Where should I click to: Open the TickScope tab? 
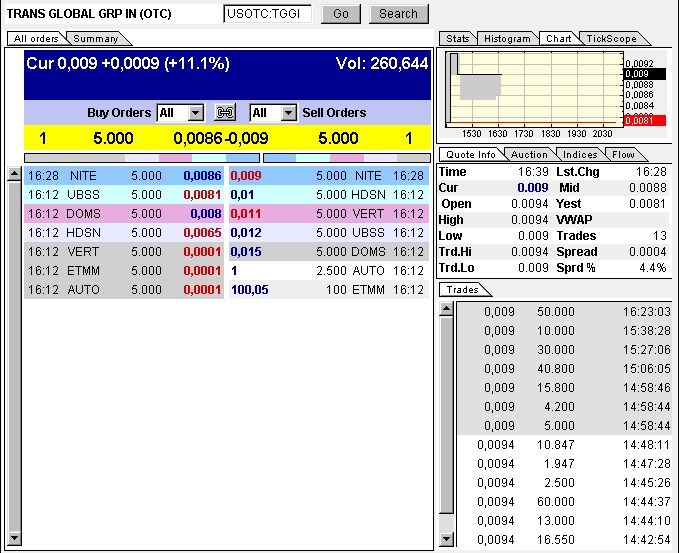click(x=611, y=39)
